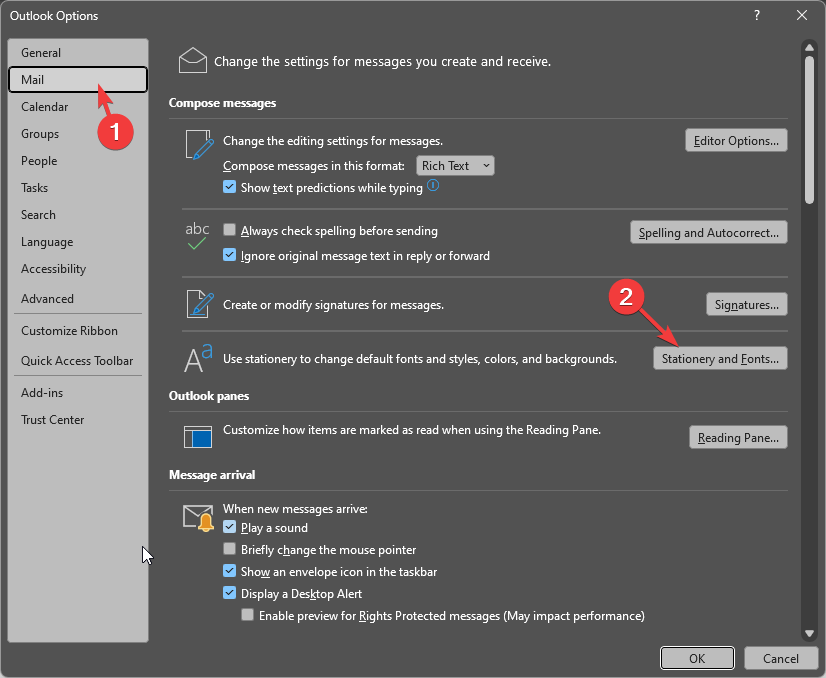This screenshot has height=678, width=826.
Task: Click the Compose messages section heading
Action: coord(222,103)
